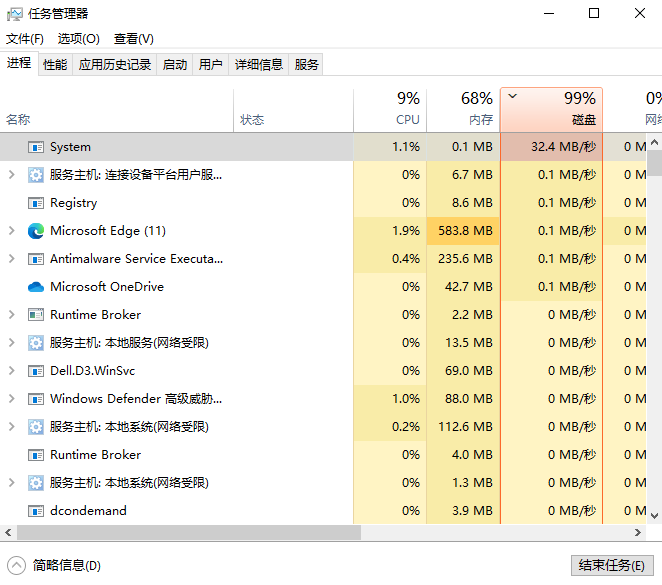Click the Antimalware Service Executable icon
This screenshot has width=662, height=585.
pyautogui.click(x=36, y=259)
